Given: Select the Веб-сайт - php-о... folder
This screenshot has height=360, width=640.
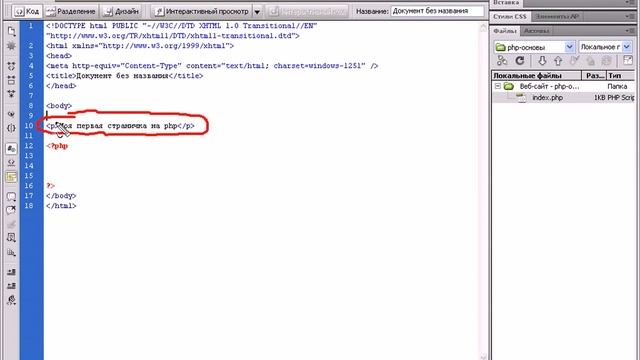Looking at the screenshot, I should tap(549, 87).
